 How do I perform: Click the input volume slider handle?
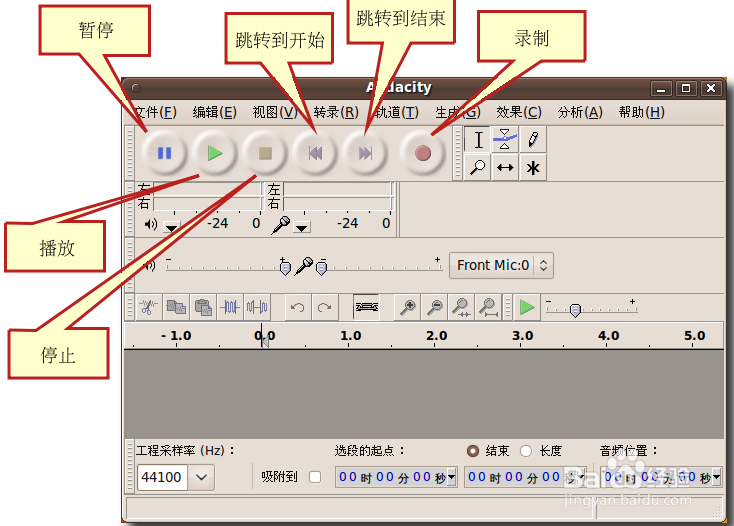(x=322, y=268)
